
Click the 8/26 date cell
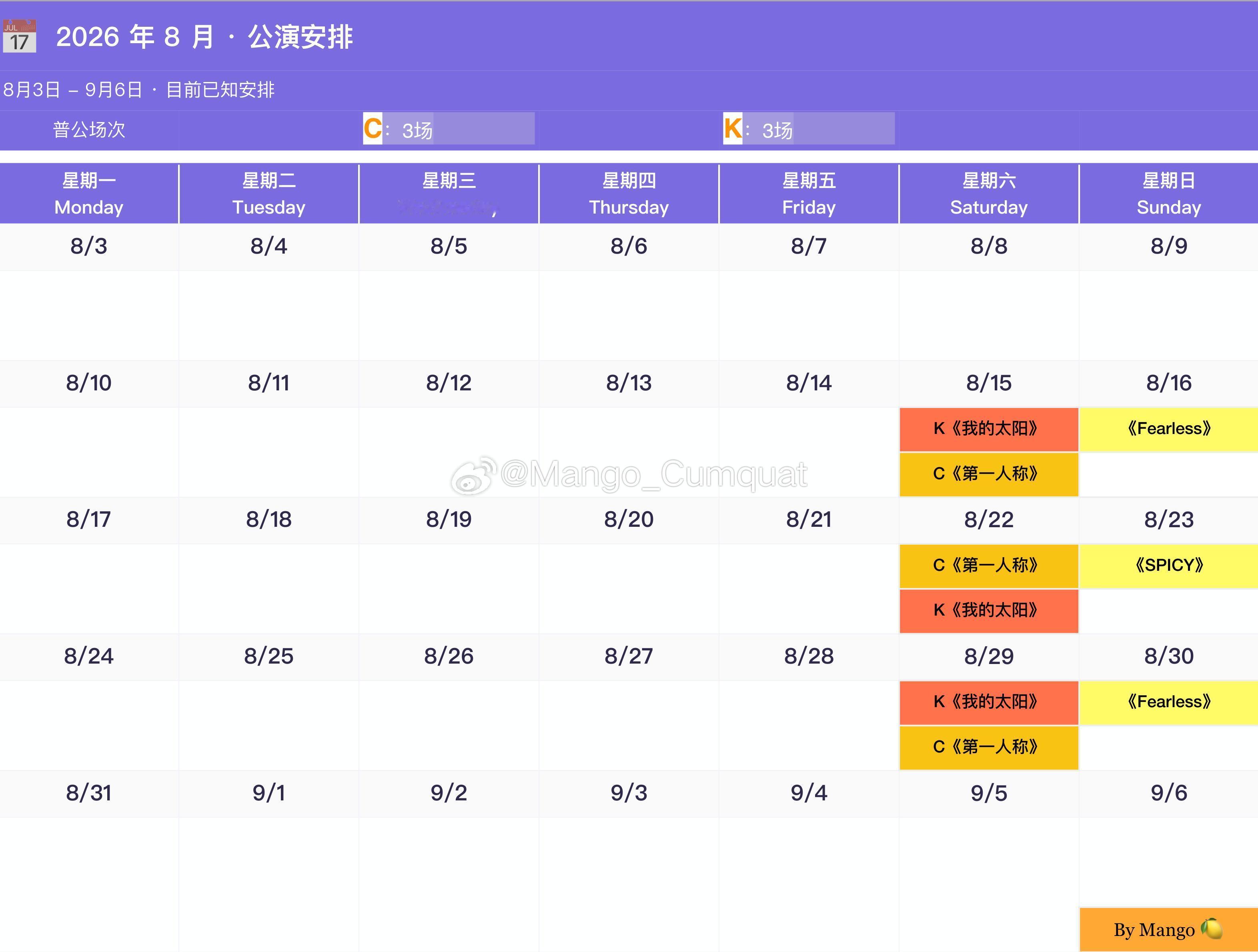[449, 657]
